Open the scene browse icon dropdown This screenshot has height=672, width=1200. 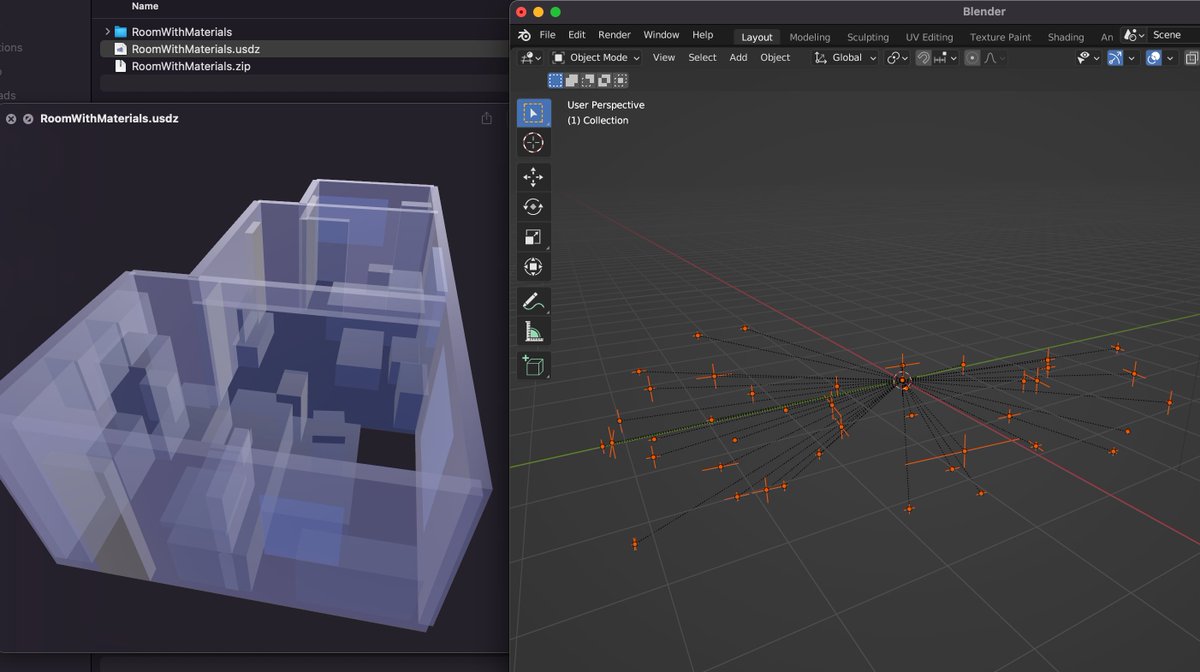(1134, 35)
